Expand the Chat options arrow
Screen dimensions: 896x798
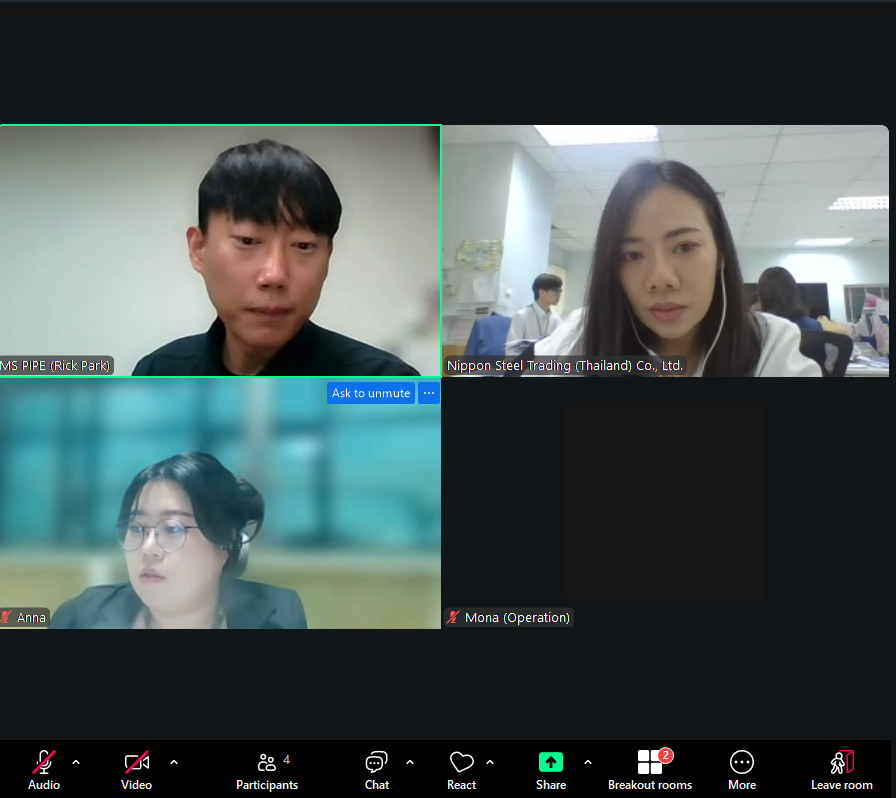coord(410,762)
